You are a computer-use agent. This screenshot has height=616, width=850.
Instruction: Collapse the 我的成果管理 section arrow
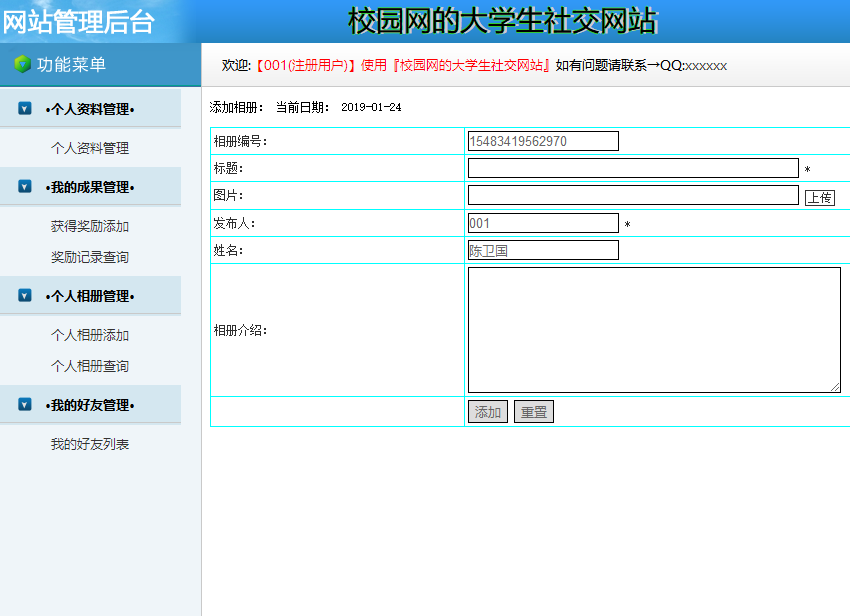pyautogui.click(x=25, y=187)
